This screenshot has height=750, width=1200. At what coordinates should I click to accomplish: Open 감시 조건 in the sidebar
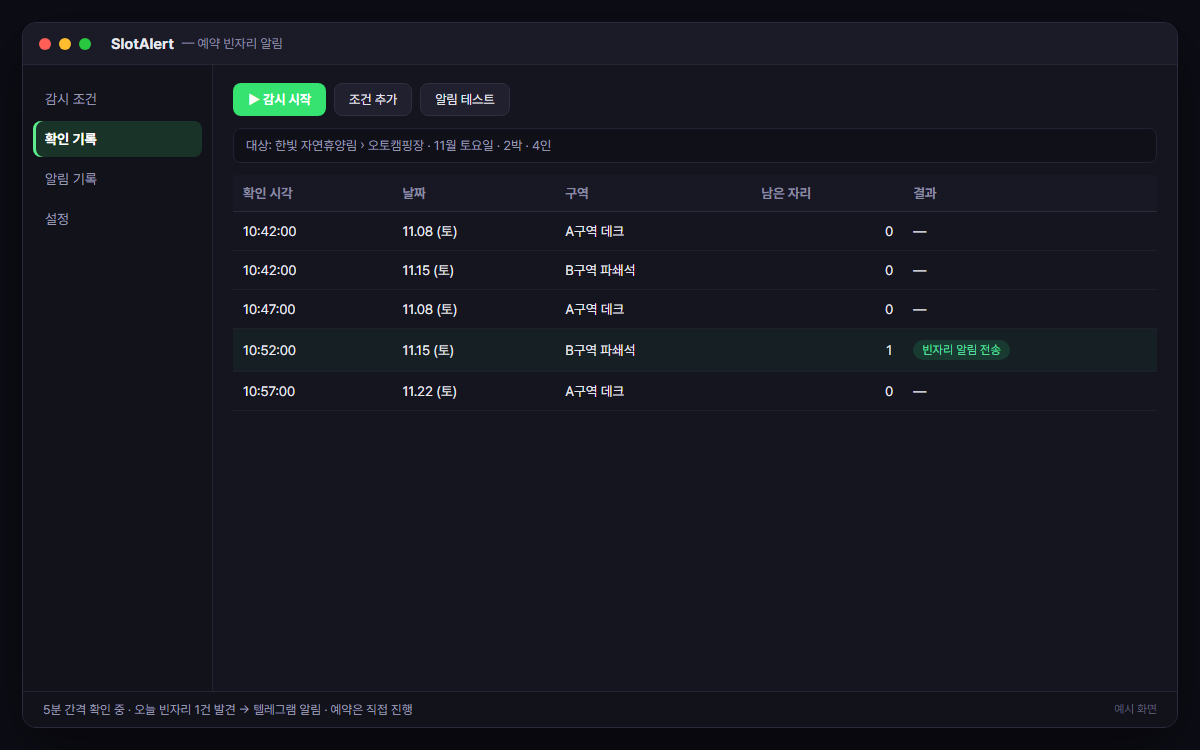click(x=117, y=100)
